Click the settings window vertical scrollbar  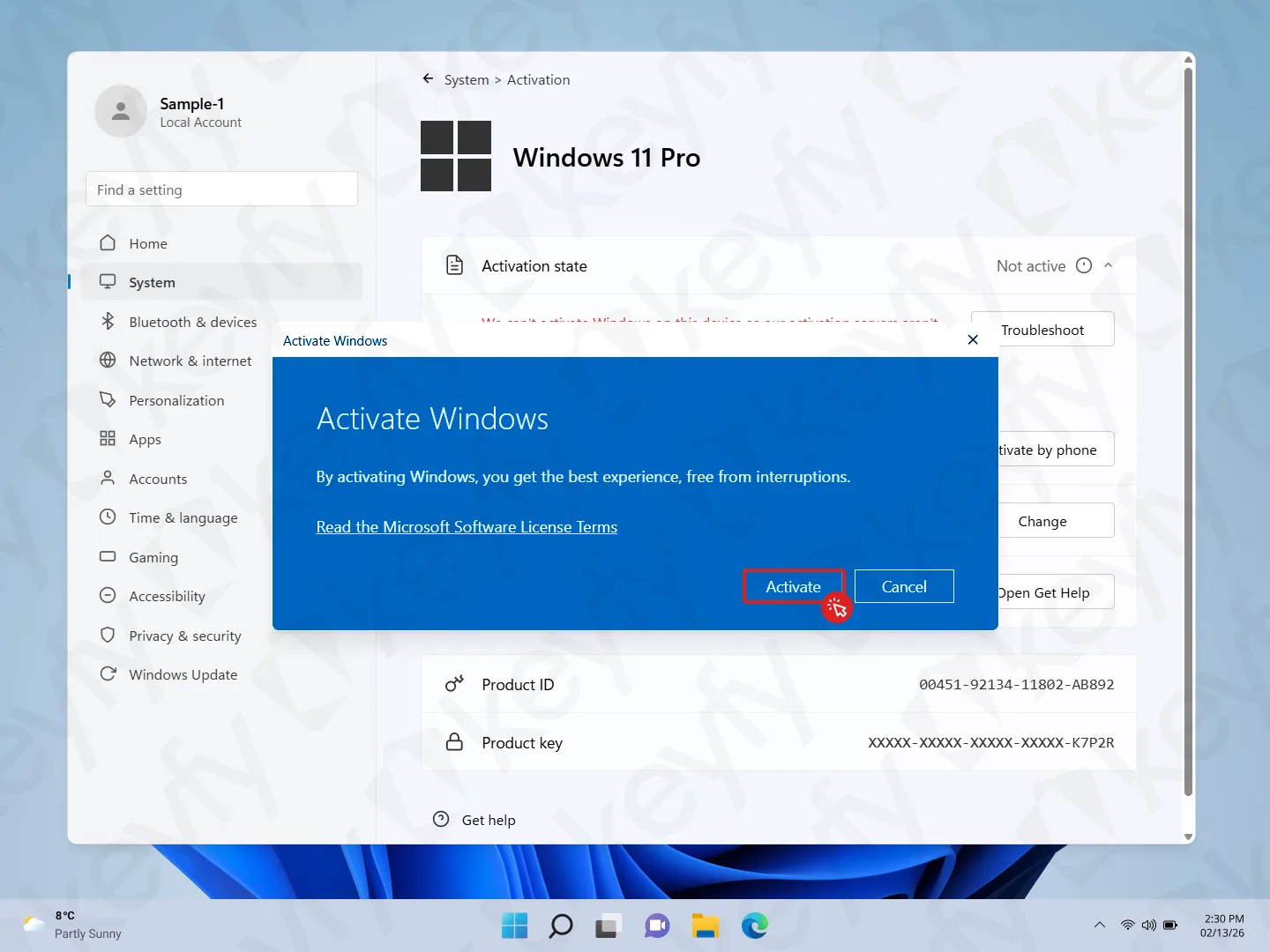click(1188, 432)
